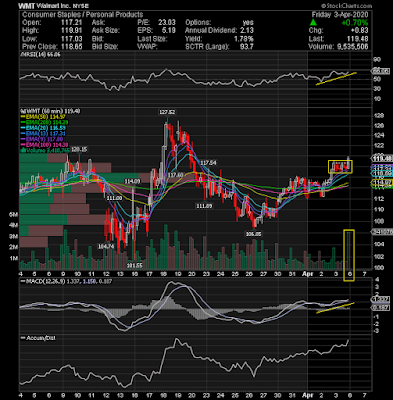
Task: Click the SCTR (Large) value 93.7
Action: pyautogui.click(x=247, y=47)
